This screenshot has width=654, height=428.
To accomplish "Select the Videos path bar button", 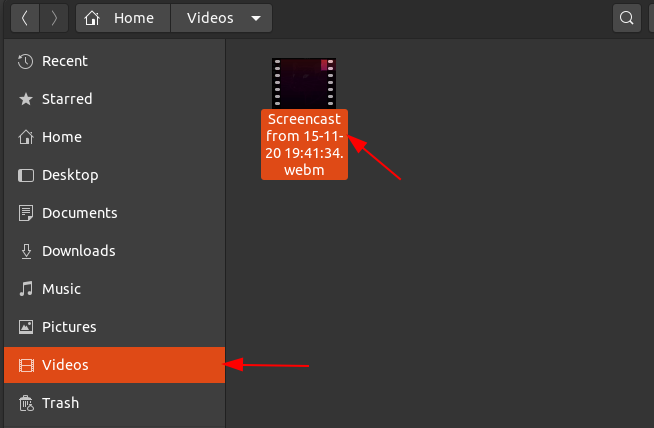I will 210,18.
